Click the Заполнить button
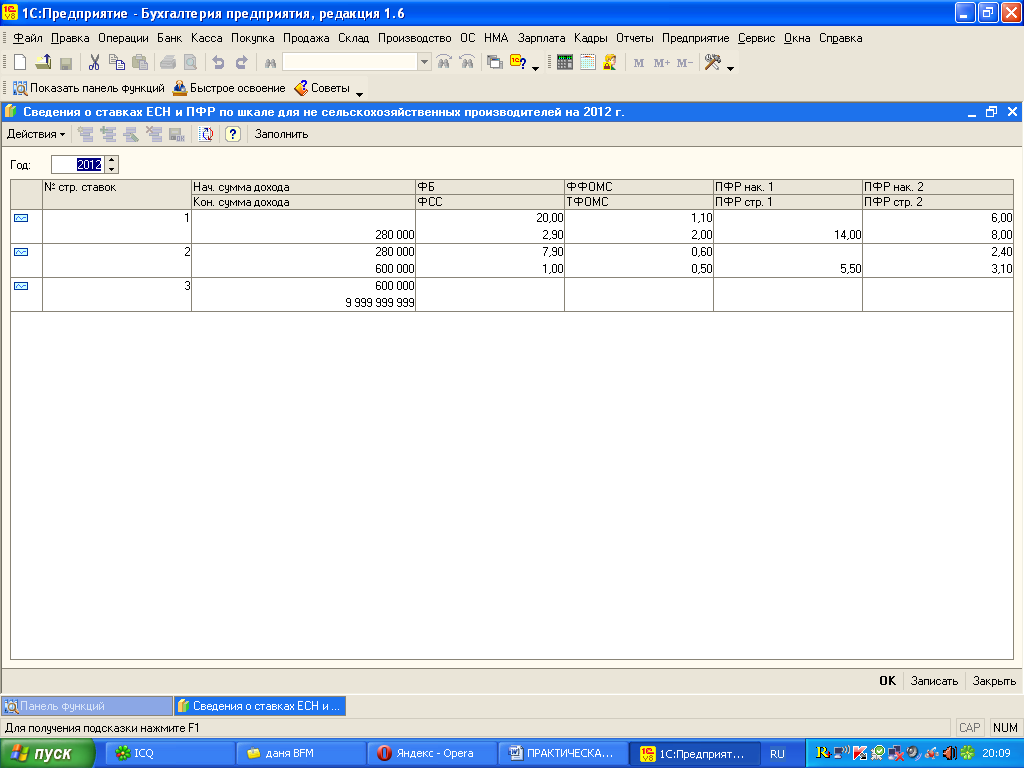Image resolution: width=1024 pixels, height=768 pixels. (x=281, y=135)
